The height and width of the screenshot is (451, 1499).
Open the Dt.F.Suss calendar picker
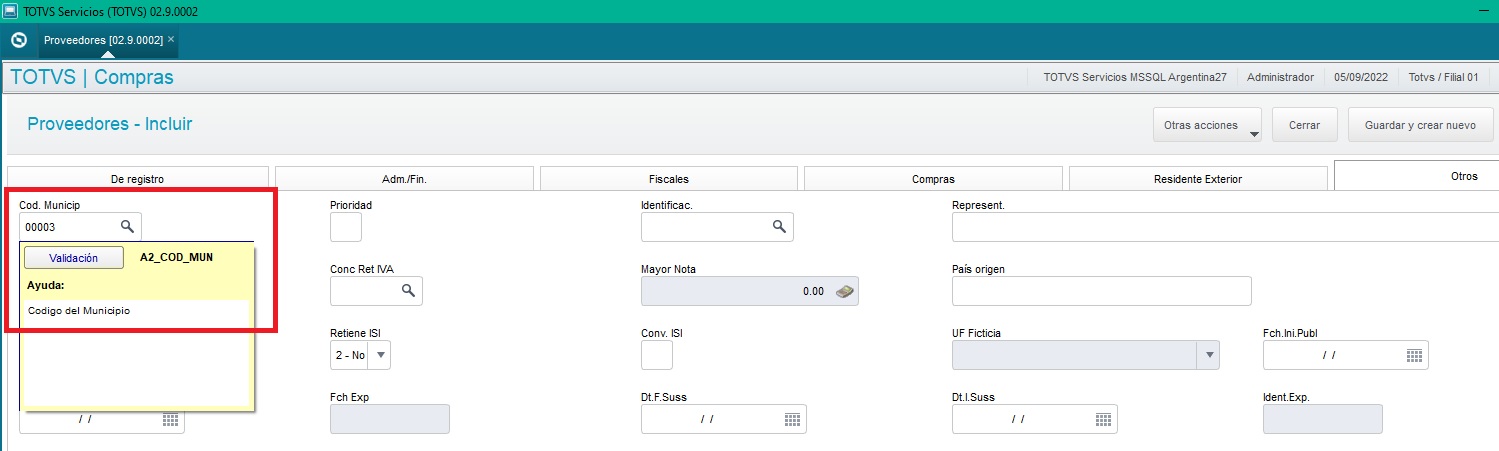[792, 419]
